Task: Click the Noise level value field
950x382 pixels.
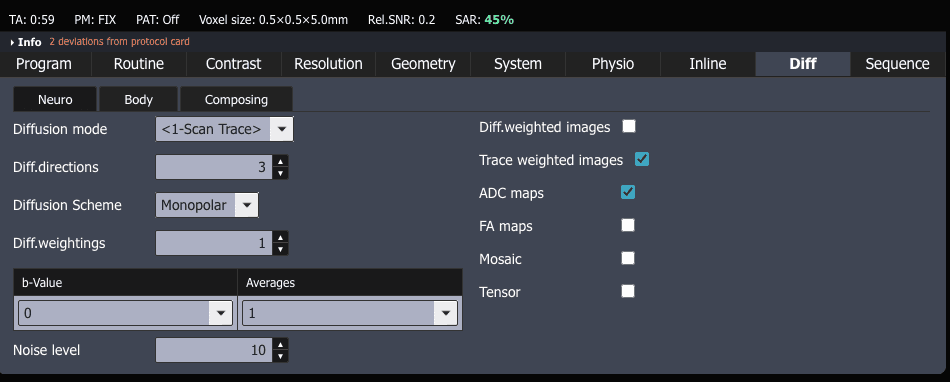Action: point(214,350)
